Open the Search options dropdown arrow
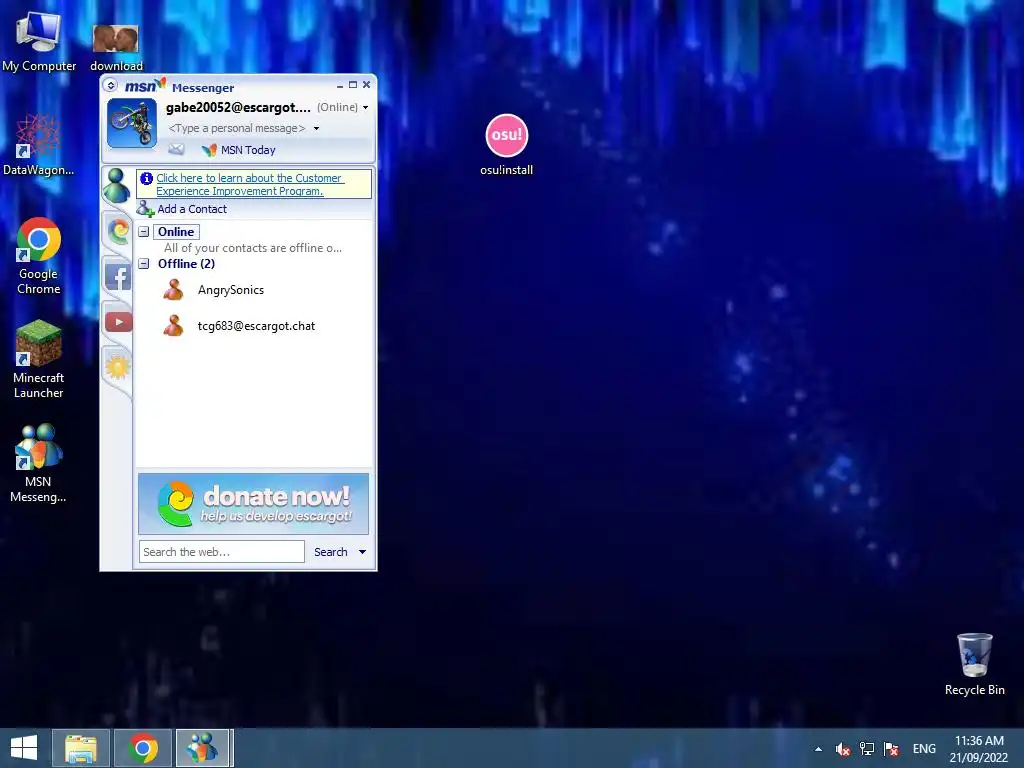The width and height of the screenshot is (1024, 768). coord(362,552)
